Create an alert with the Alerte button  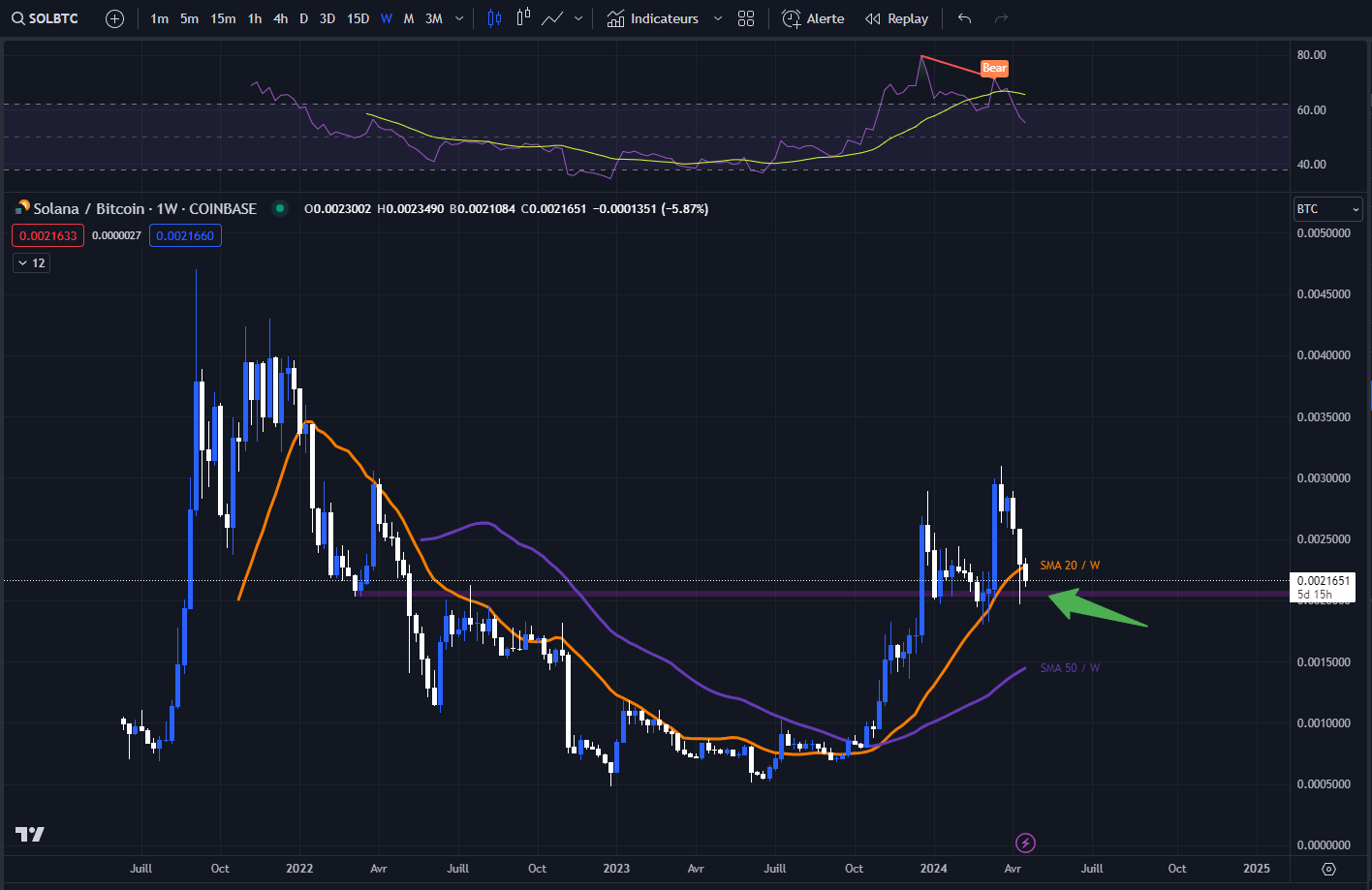pos(812,17)
